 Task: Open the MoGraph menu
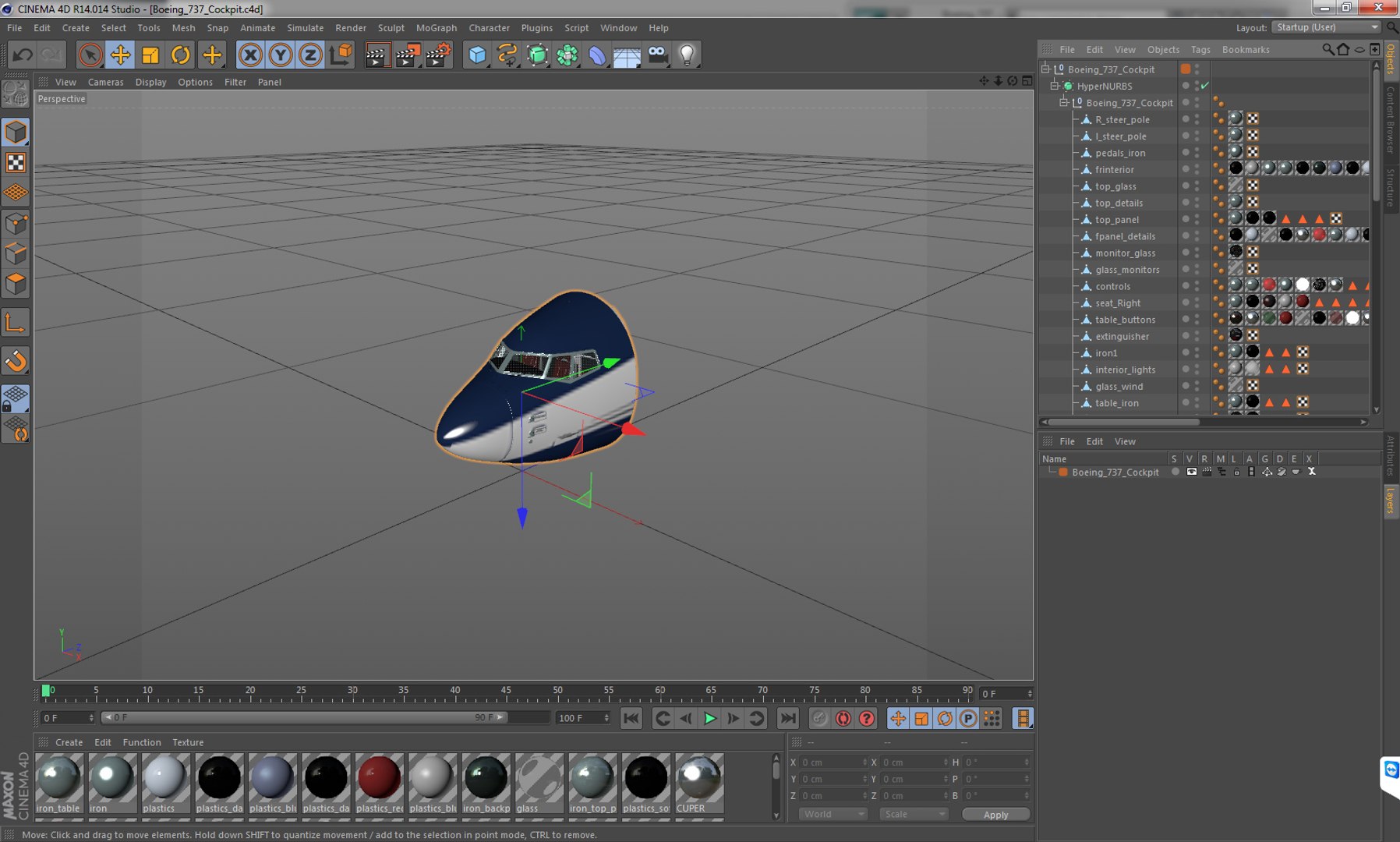[x=437, y=27]
